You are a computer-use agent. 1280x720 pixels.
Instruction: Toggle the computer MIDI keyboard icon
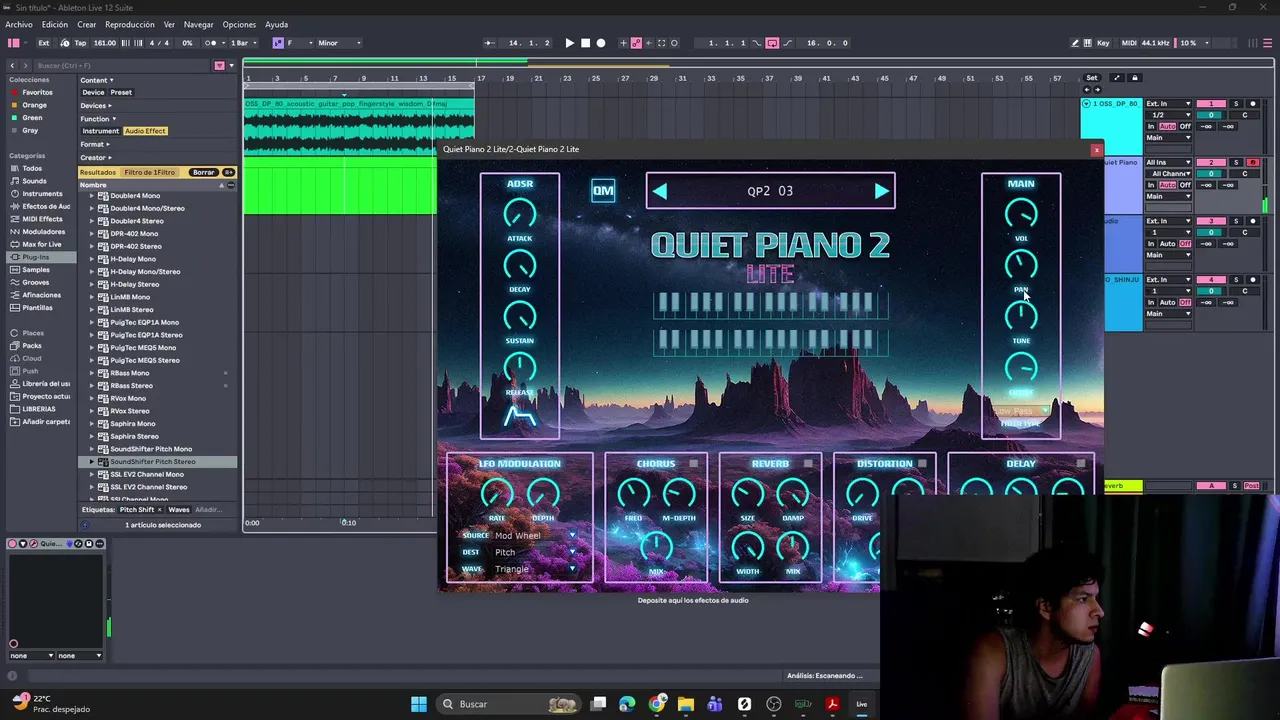tap(1088, 43)
